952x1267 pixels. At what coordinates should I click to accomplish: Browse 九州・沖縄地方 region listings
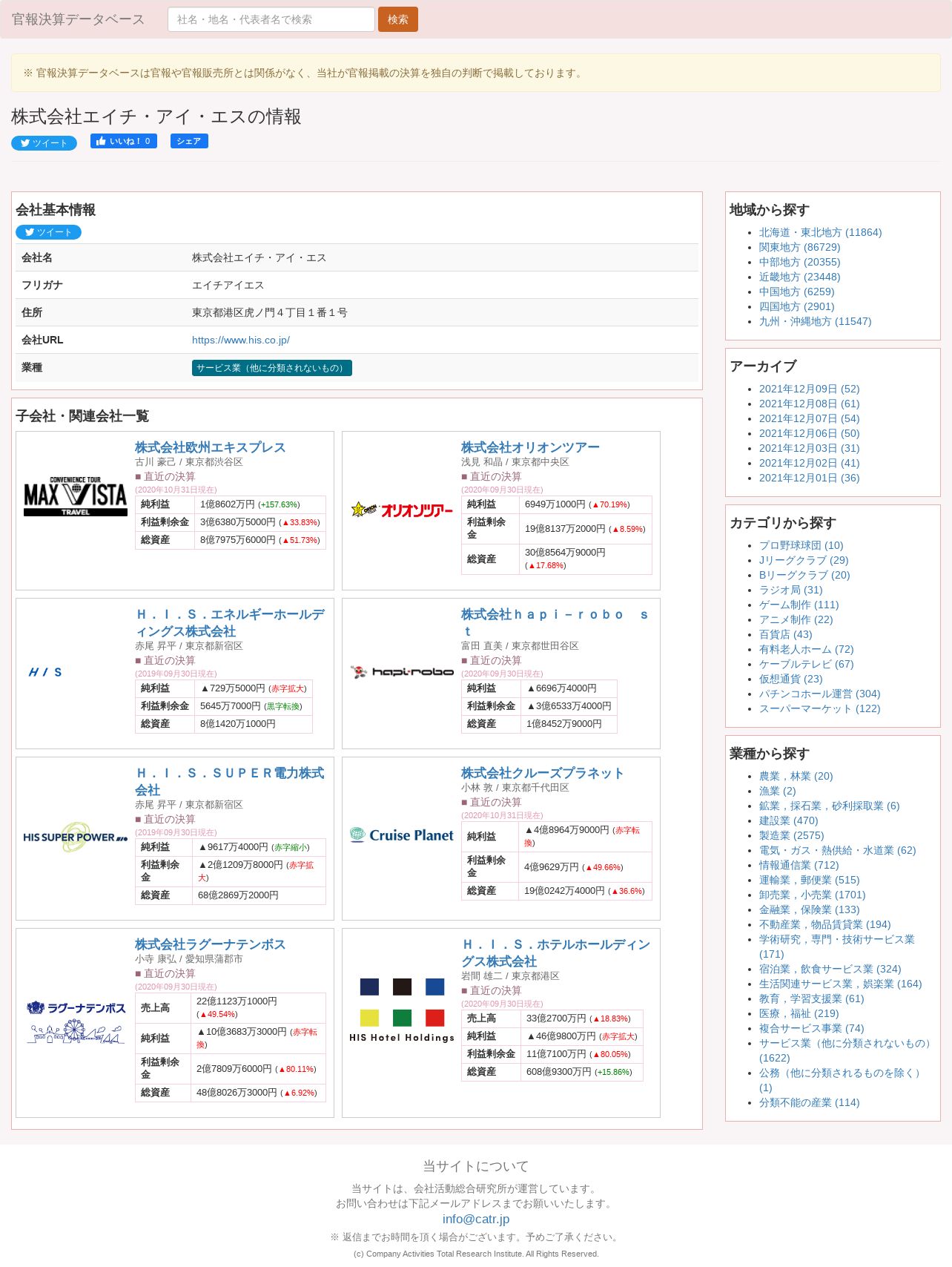coord(815,321)
